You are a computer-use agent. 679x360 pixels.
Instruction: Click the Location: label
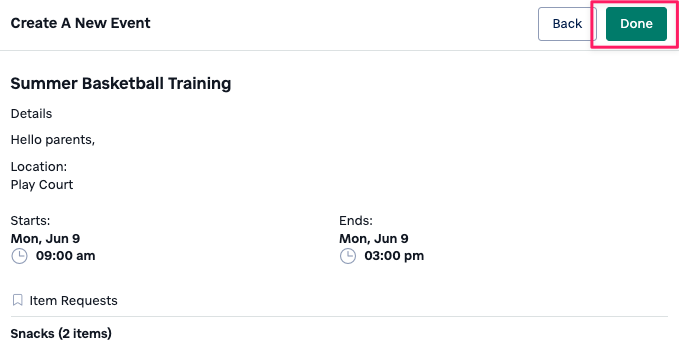[39, 167]
